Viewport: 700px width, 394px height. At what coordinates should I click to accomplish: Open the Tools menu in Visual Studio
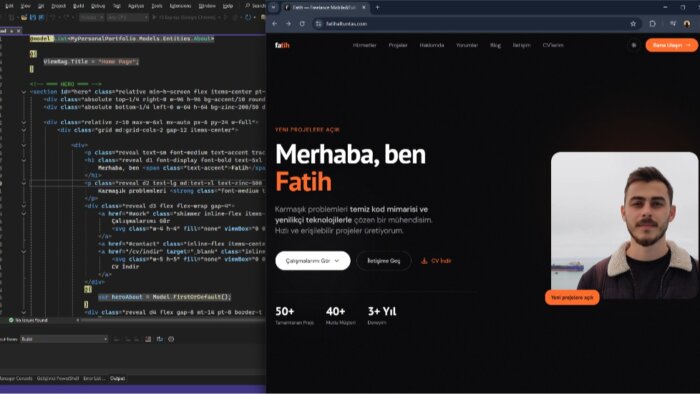(x=157, y=6)
